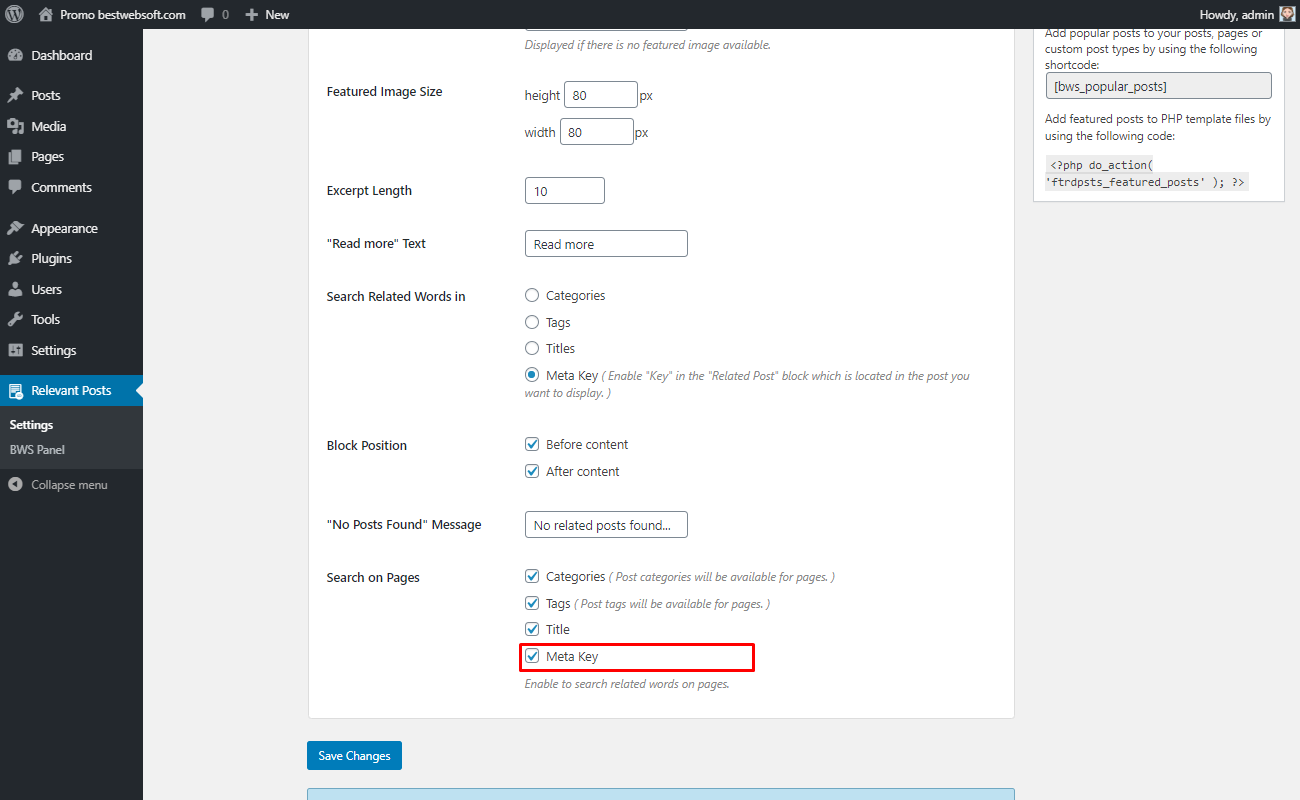Click Save Changes button
Viewport: 1300px width, 800px height.
[354, 756]
